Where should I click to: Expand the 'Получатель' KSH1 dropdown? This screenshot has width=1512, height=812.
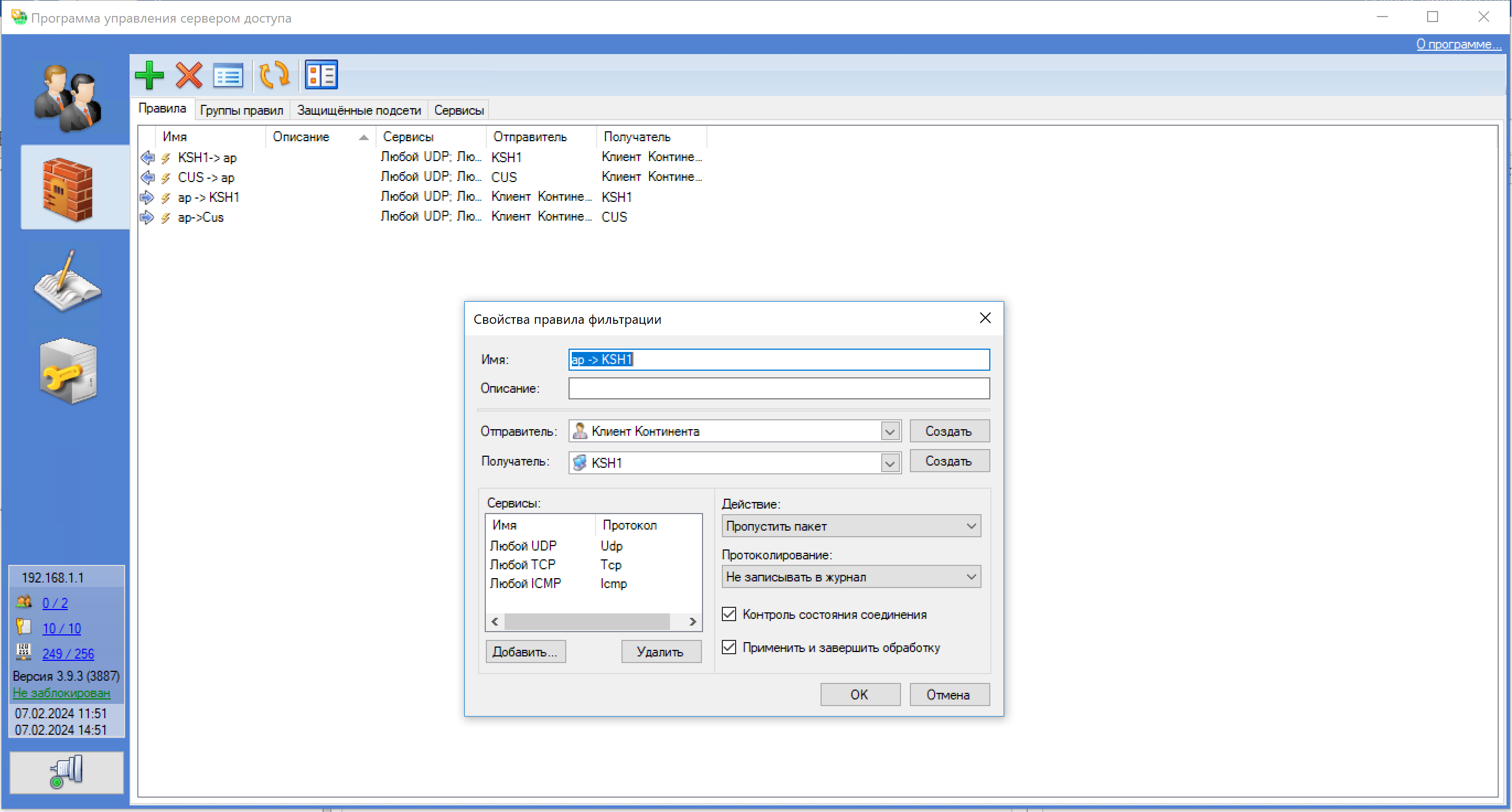pos(890,463)
